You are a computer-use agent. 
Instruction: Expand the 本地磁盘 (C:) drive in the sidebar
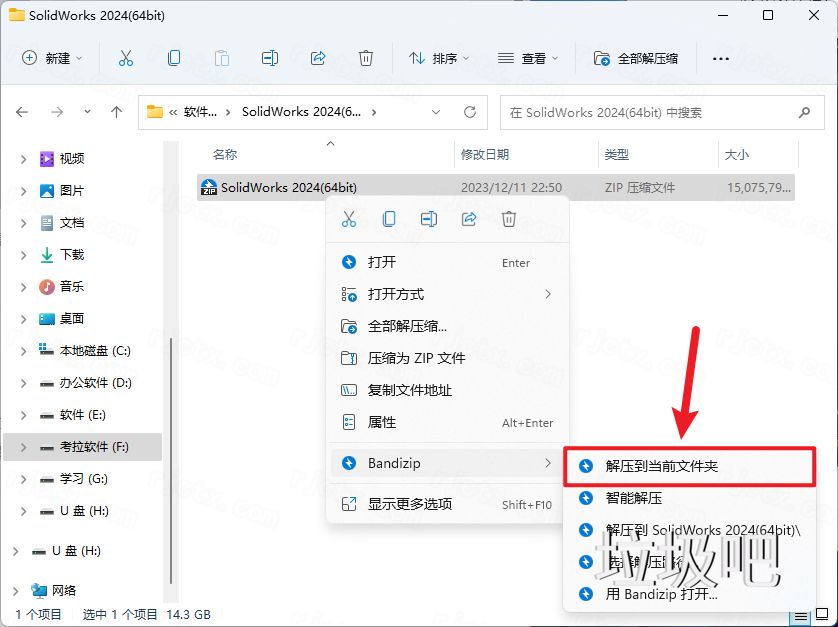tap(22, 352)
